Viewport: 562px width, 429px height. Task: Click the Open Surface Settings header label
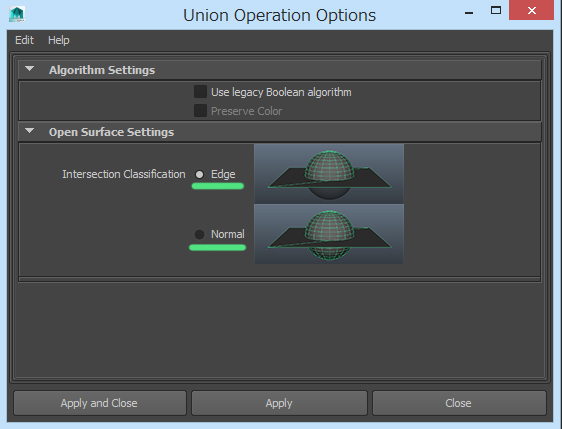[111, 132]
